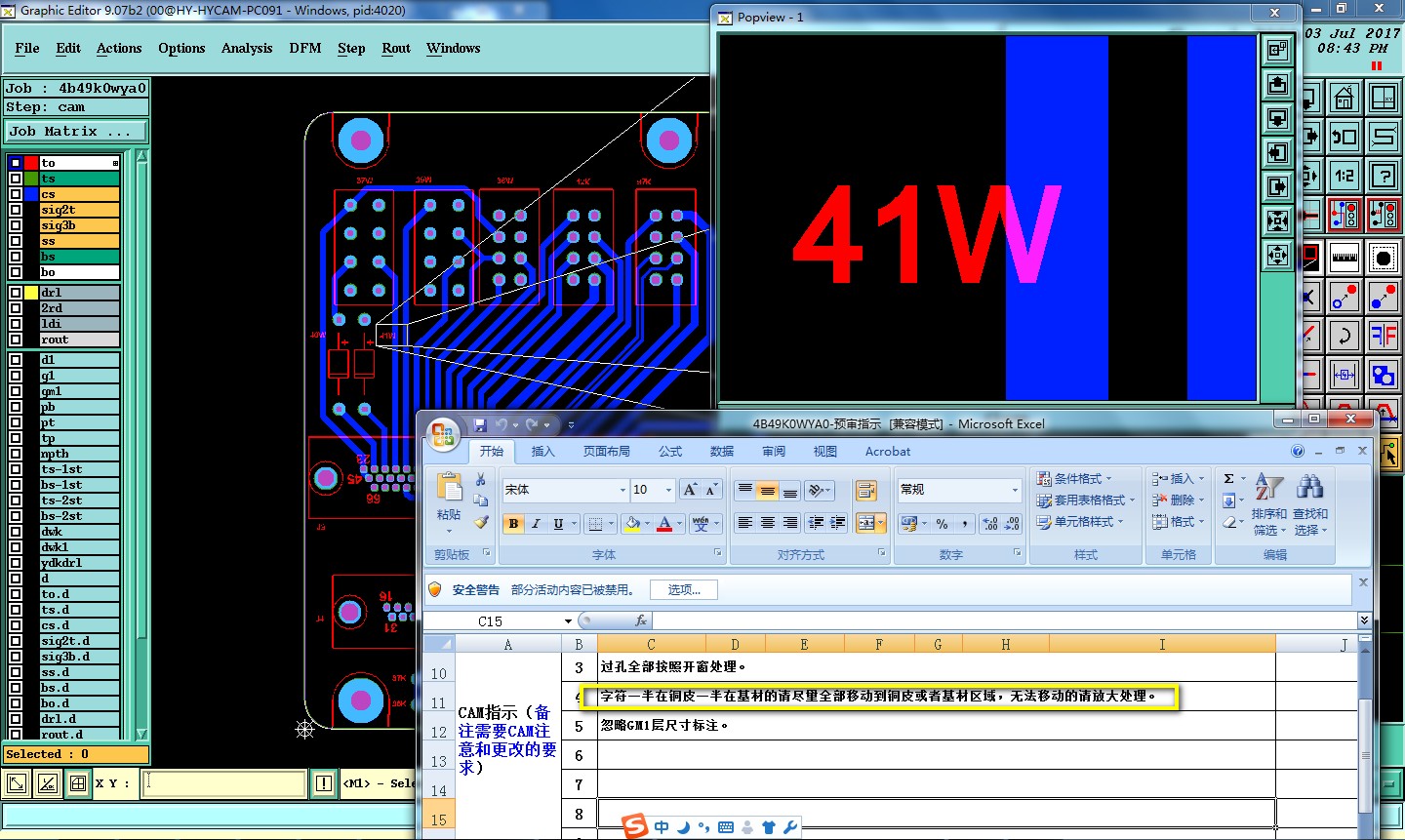Click the Excel Office button orb
Image resolution: width=1405 pixels, height=840 pixels.
coord(444,433)
